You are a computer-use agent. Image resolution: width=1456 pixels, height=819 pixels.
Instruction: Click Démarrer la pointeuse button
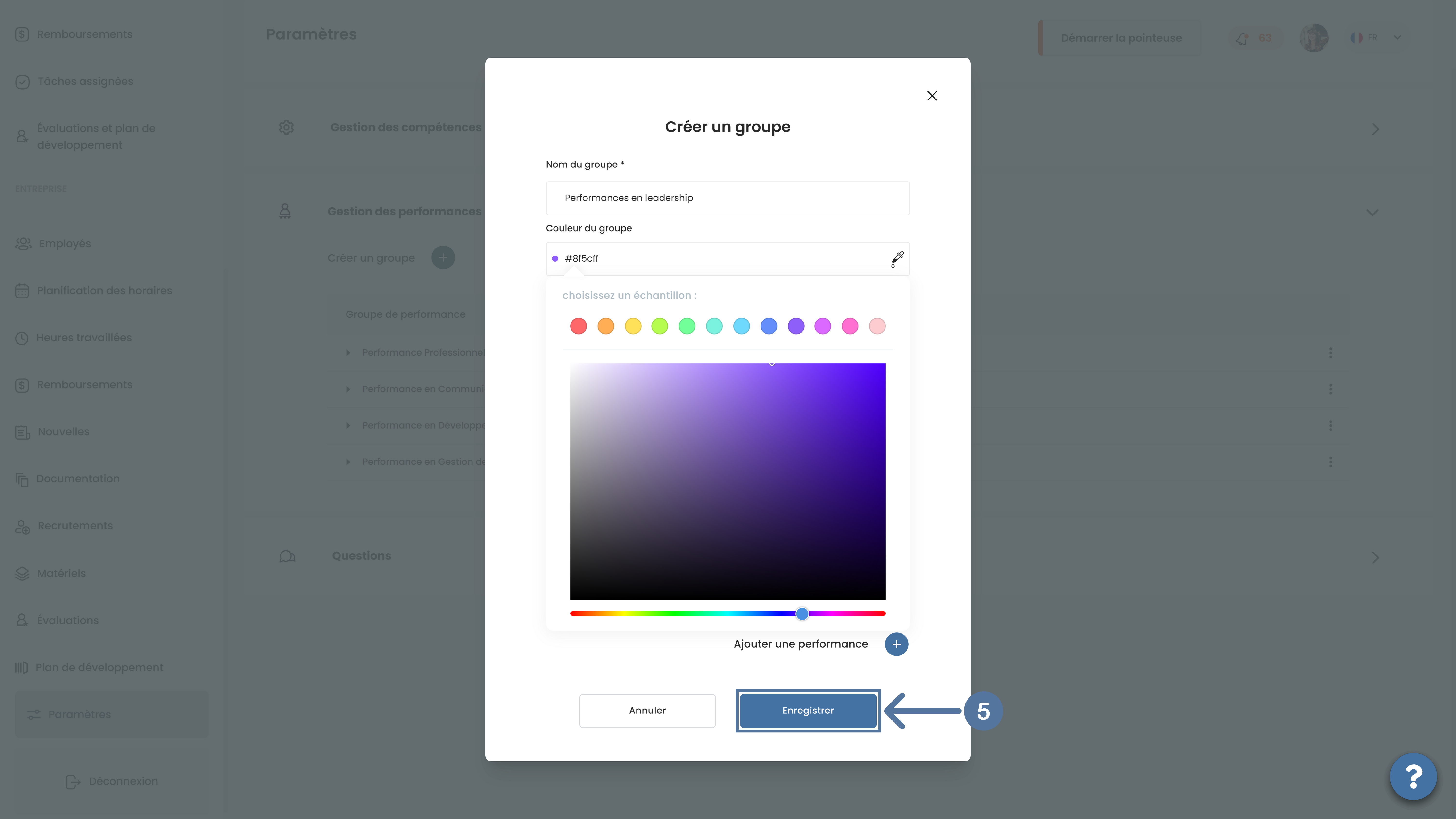coord(1121,38)
